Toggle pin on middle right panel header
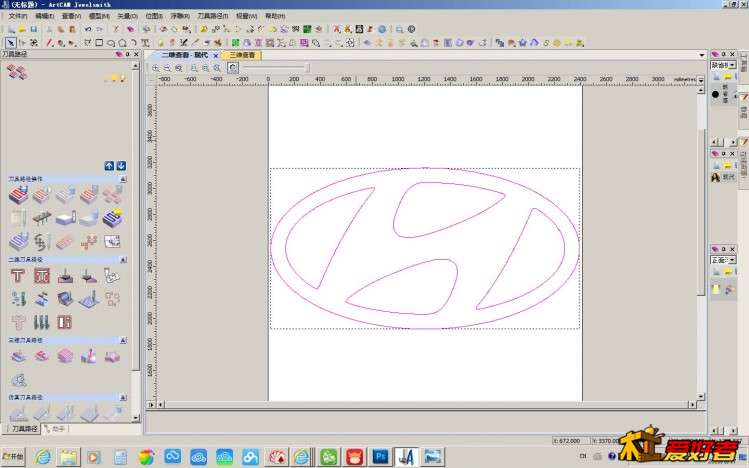 tap(723, 154)
